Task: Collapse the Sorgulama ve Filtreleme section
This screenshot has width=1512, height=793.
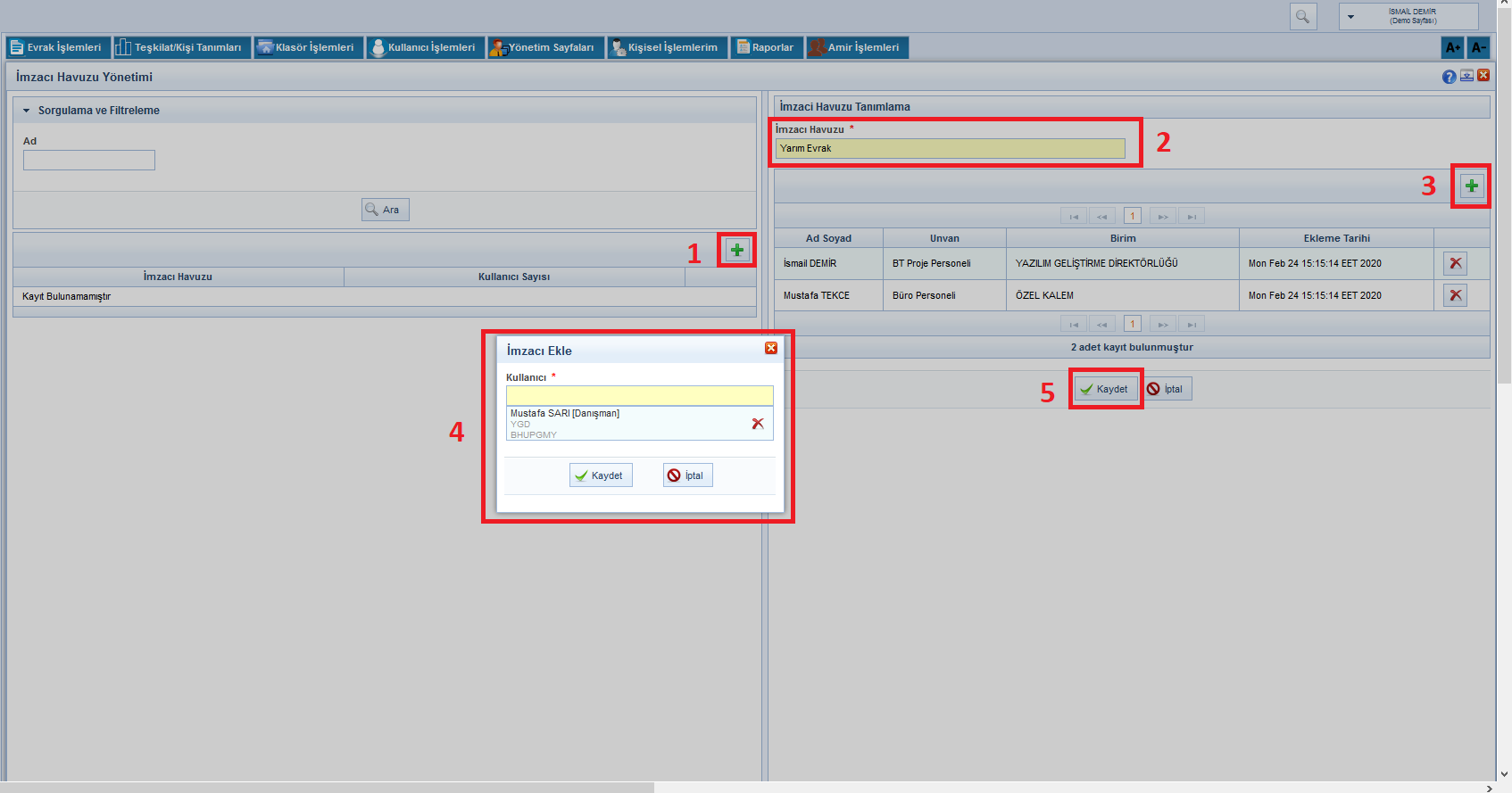Action: (27, 111)
